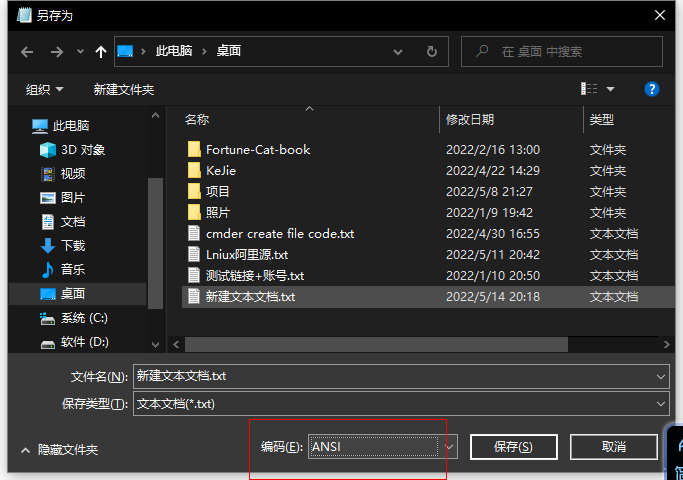Image resolution: width=683 pixels, height=480 pixels.
Task: Click folder icon next to 照片
Action: click(x=194, y=212)
